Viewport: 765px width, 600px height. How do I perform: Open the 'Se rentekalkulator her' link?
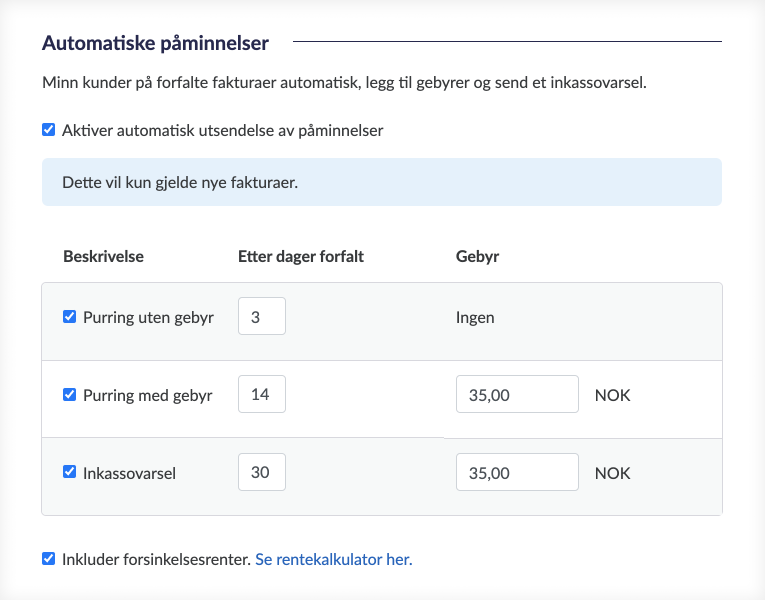[333, 560]
